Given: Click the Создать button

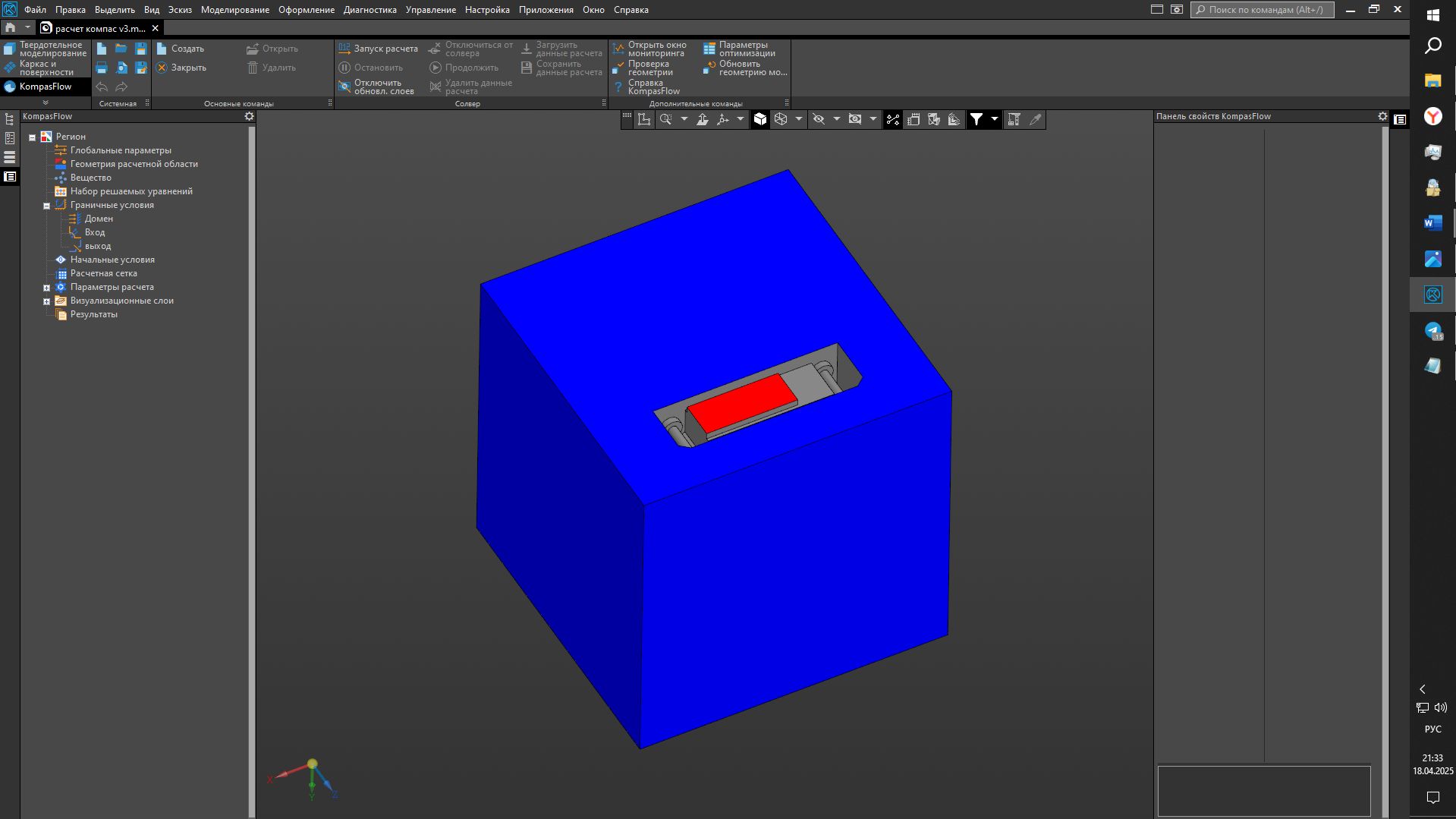Looking at the screenshot, I should tap(181, 49).
